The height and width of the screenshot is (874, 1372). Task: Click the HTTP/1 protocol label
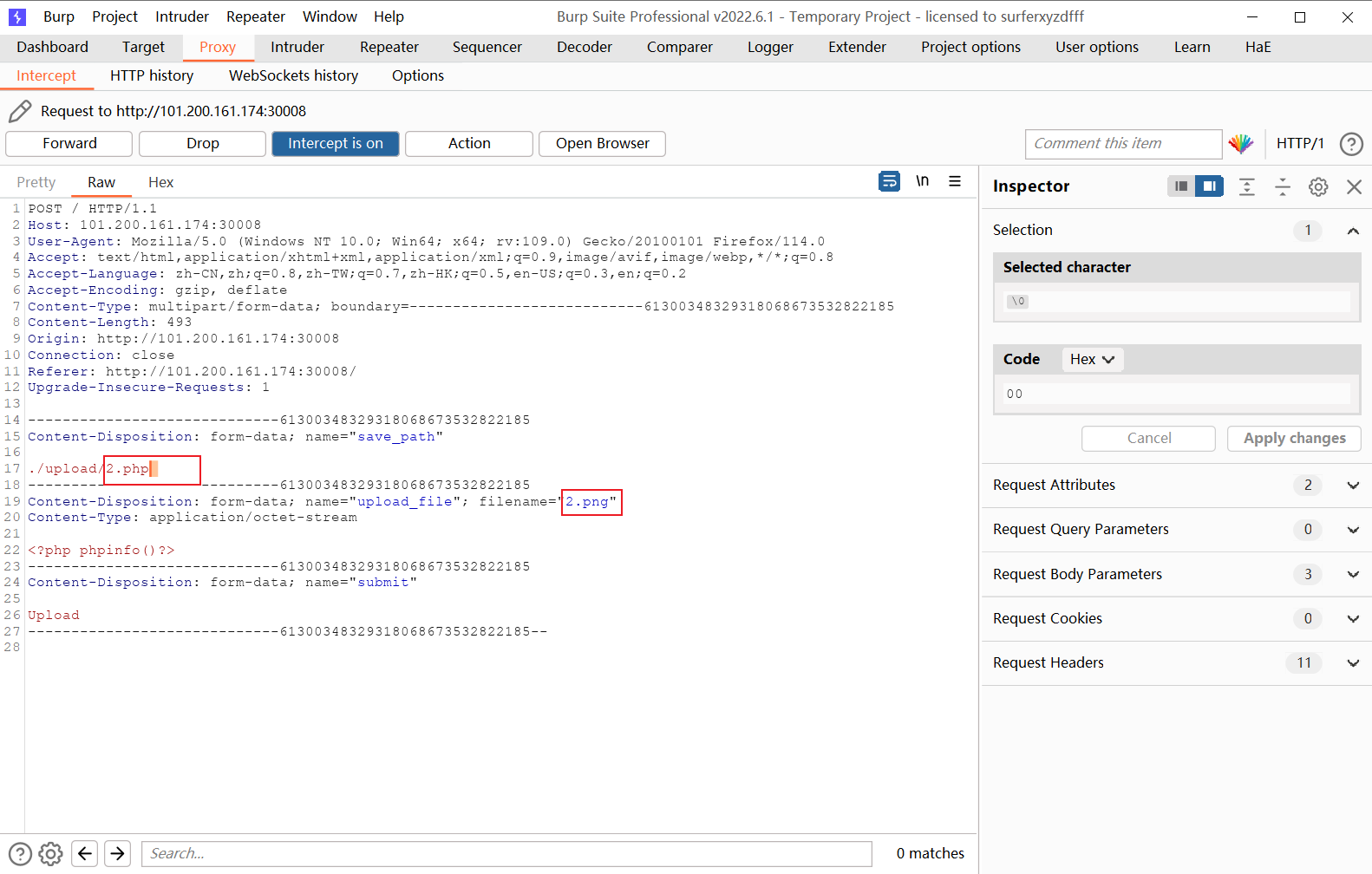tap(1300, 144)
